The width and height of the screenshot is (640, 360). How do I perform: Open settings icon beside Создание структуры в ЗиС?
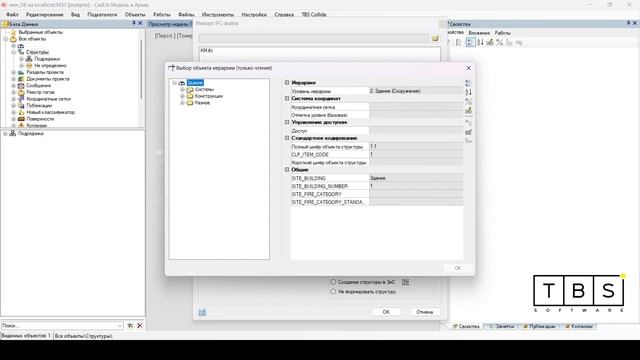pos(405,282)
